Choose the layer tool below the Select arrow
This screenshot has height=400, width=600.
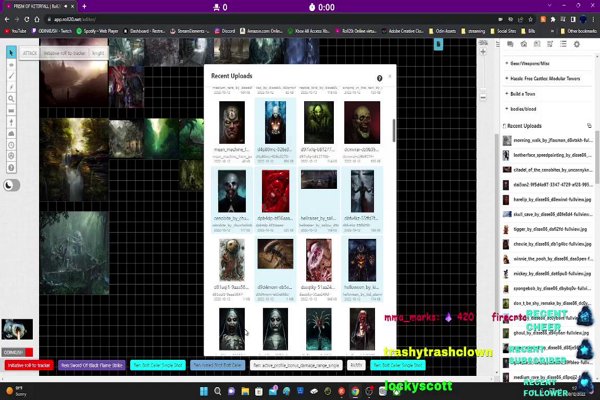[11, 64]
